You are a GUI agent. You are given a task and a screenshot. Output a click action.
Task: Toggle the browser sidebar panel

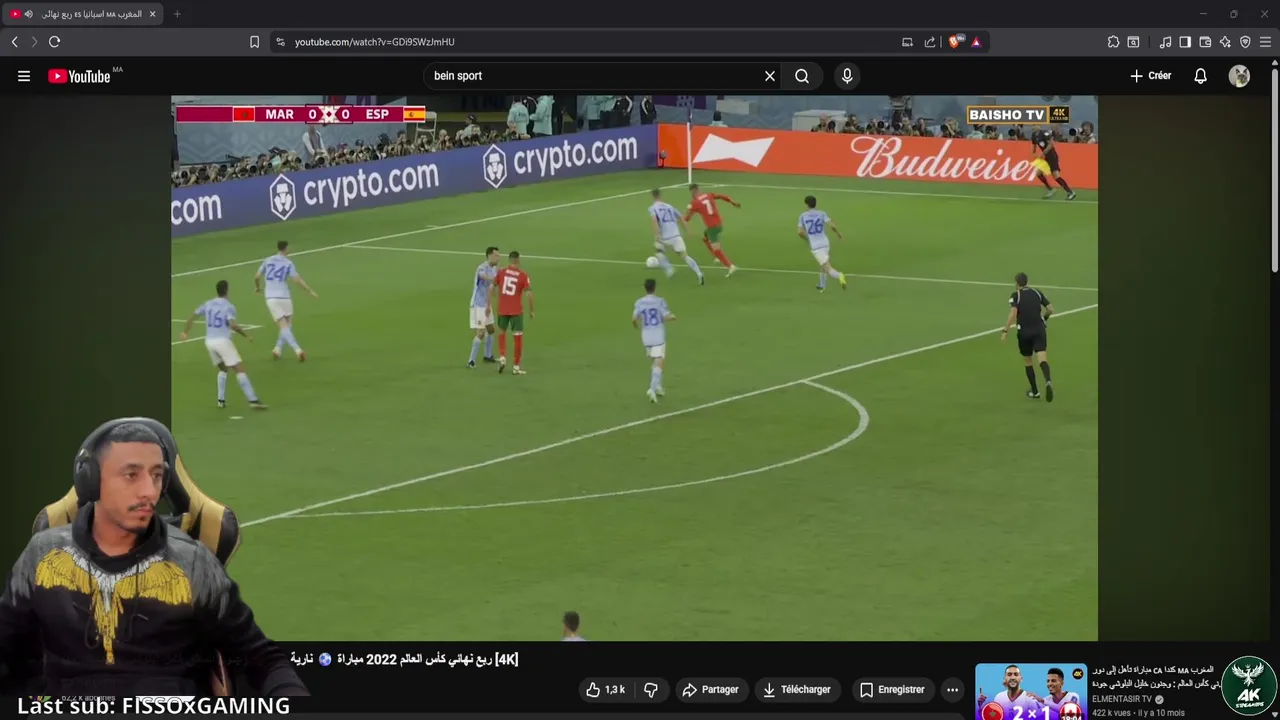[1185, 42]
